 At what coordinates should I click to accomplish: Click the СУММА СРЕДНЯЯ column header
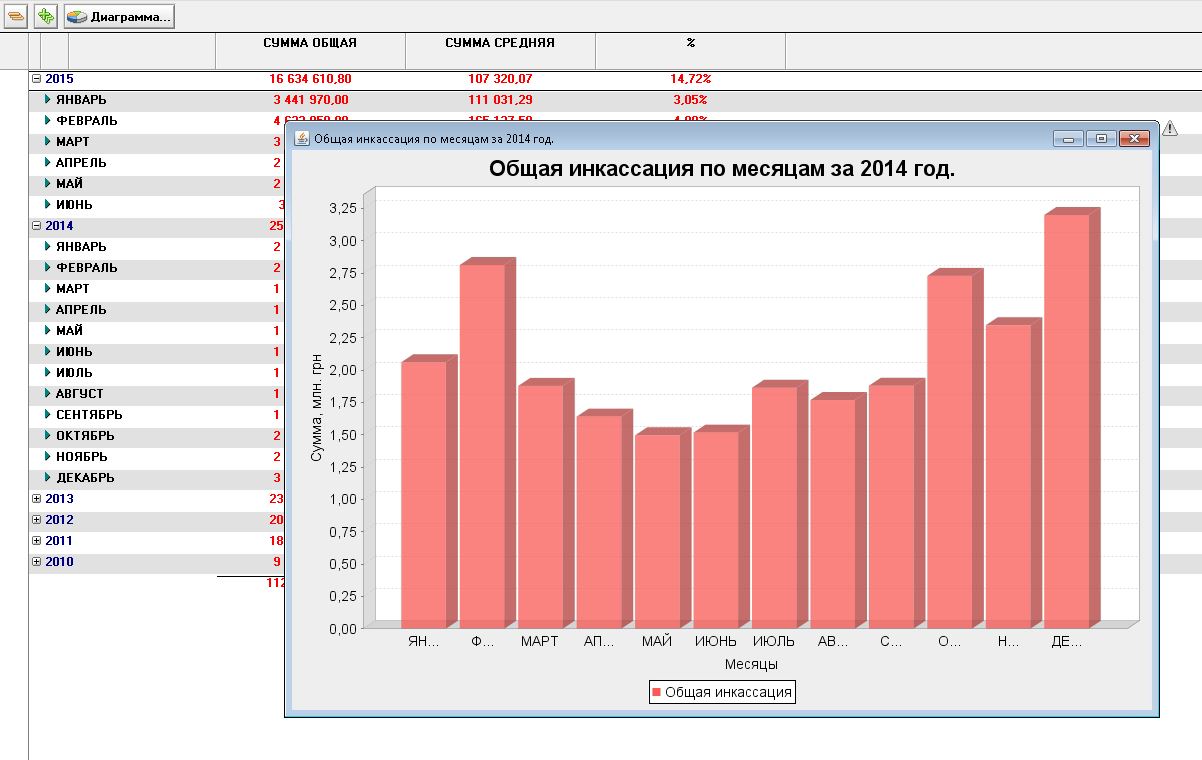coord(500,44)
